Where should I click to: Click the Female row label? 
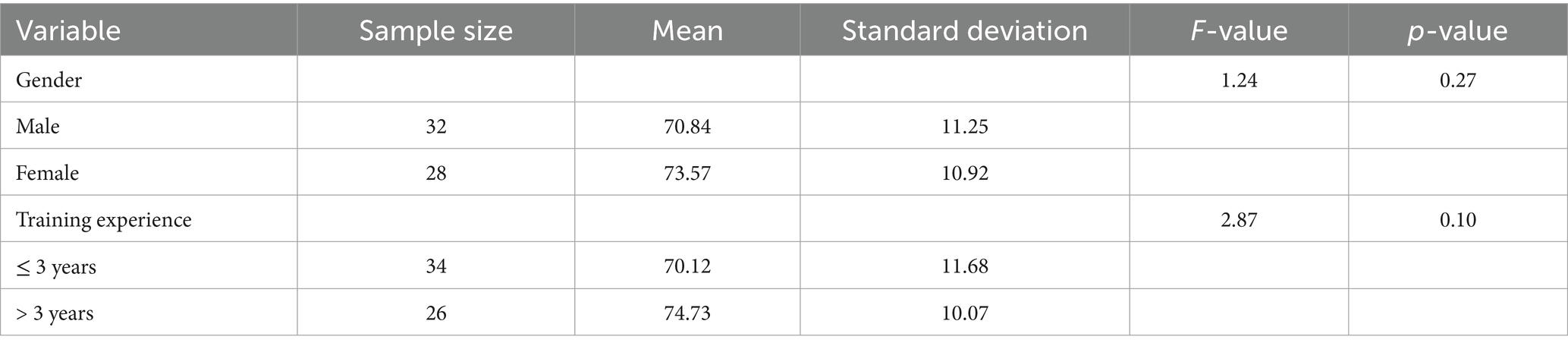pyautogui.click(x=47, y=173)
